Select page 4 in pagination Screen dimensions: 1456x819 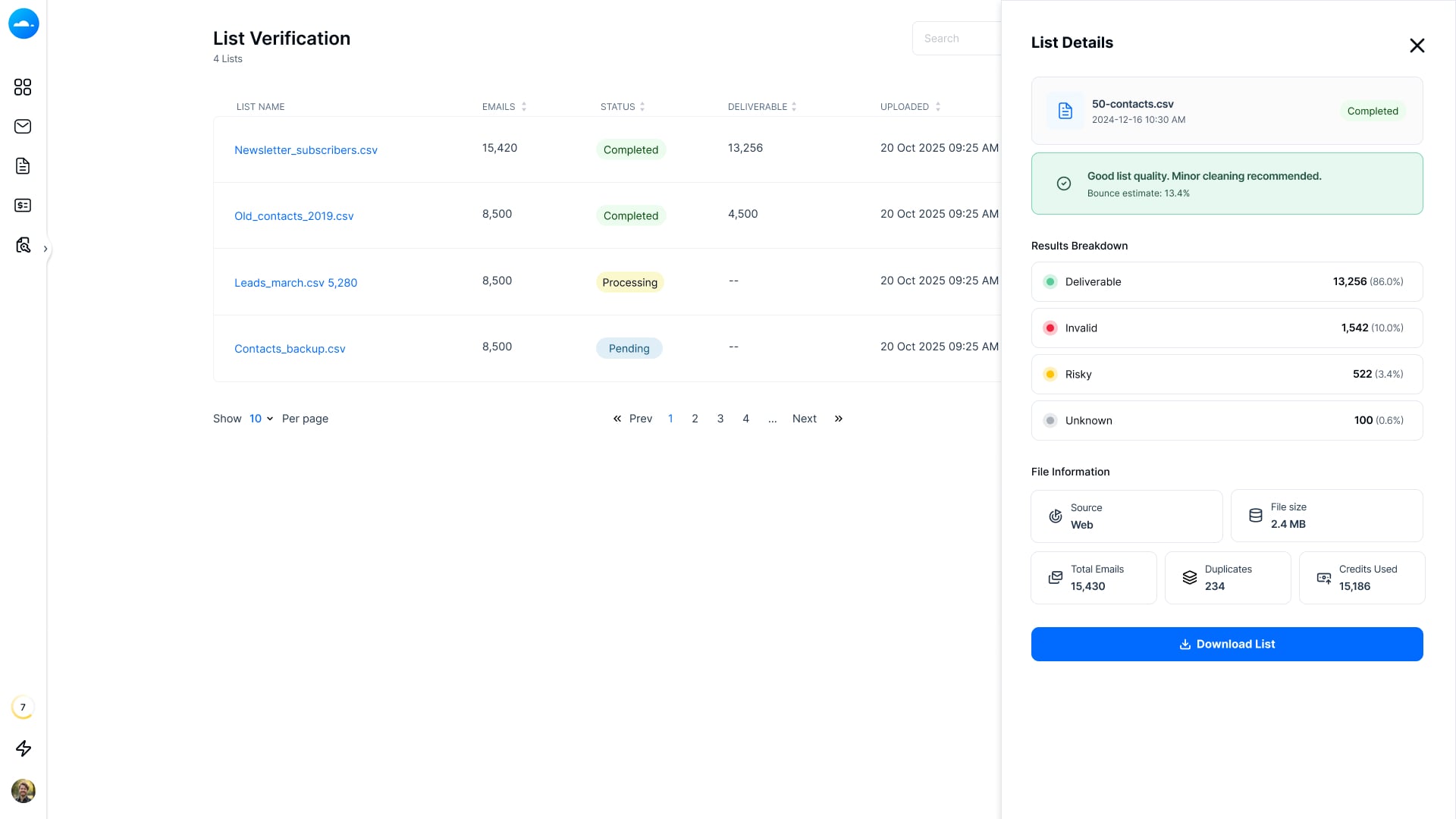pyautogui.click(x=745, y=419)
